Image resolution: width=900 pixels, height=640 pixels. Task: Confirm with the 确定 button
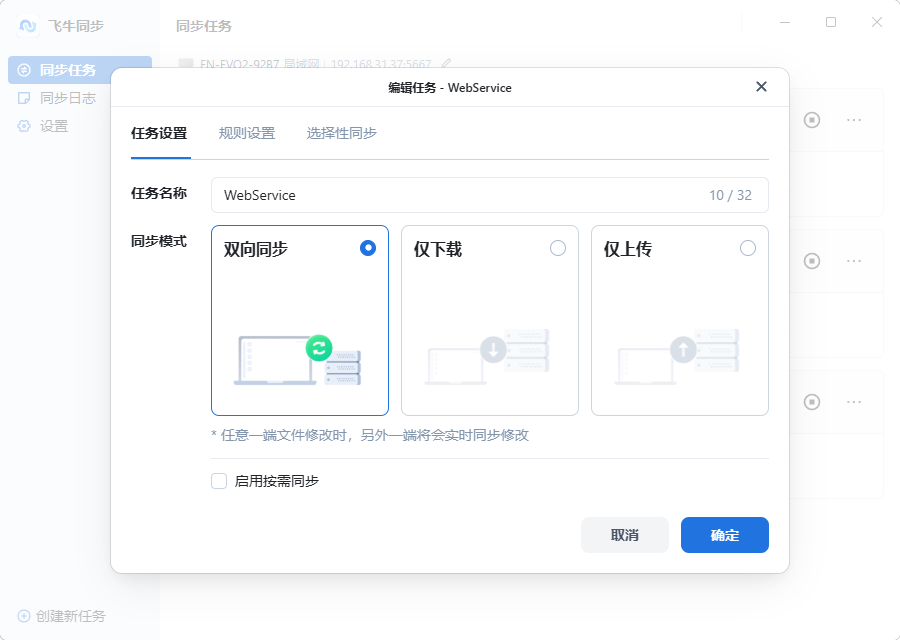click(725, 535)
